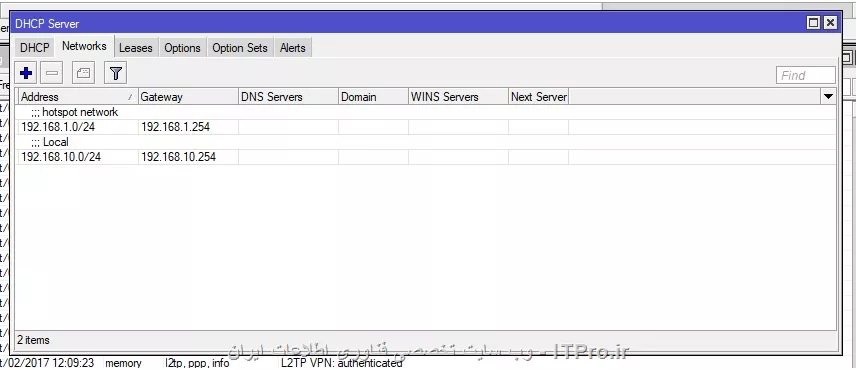Open the filter funnel tool
This screenshot has width=856, height=370.
click(x=115, y=73)
